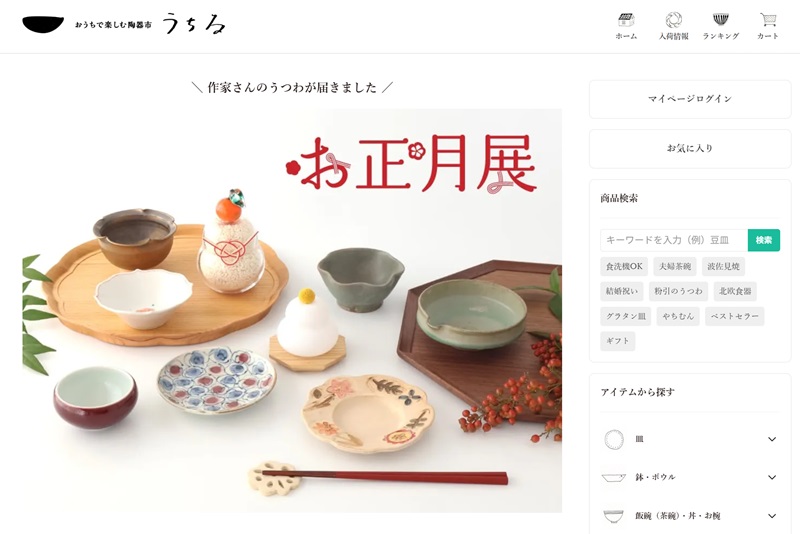Select the plate (皿) category icon
Screen dimensions: 800x534
(x=614, y=439)
